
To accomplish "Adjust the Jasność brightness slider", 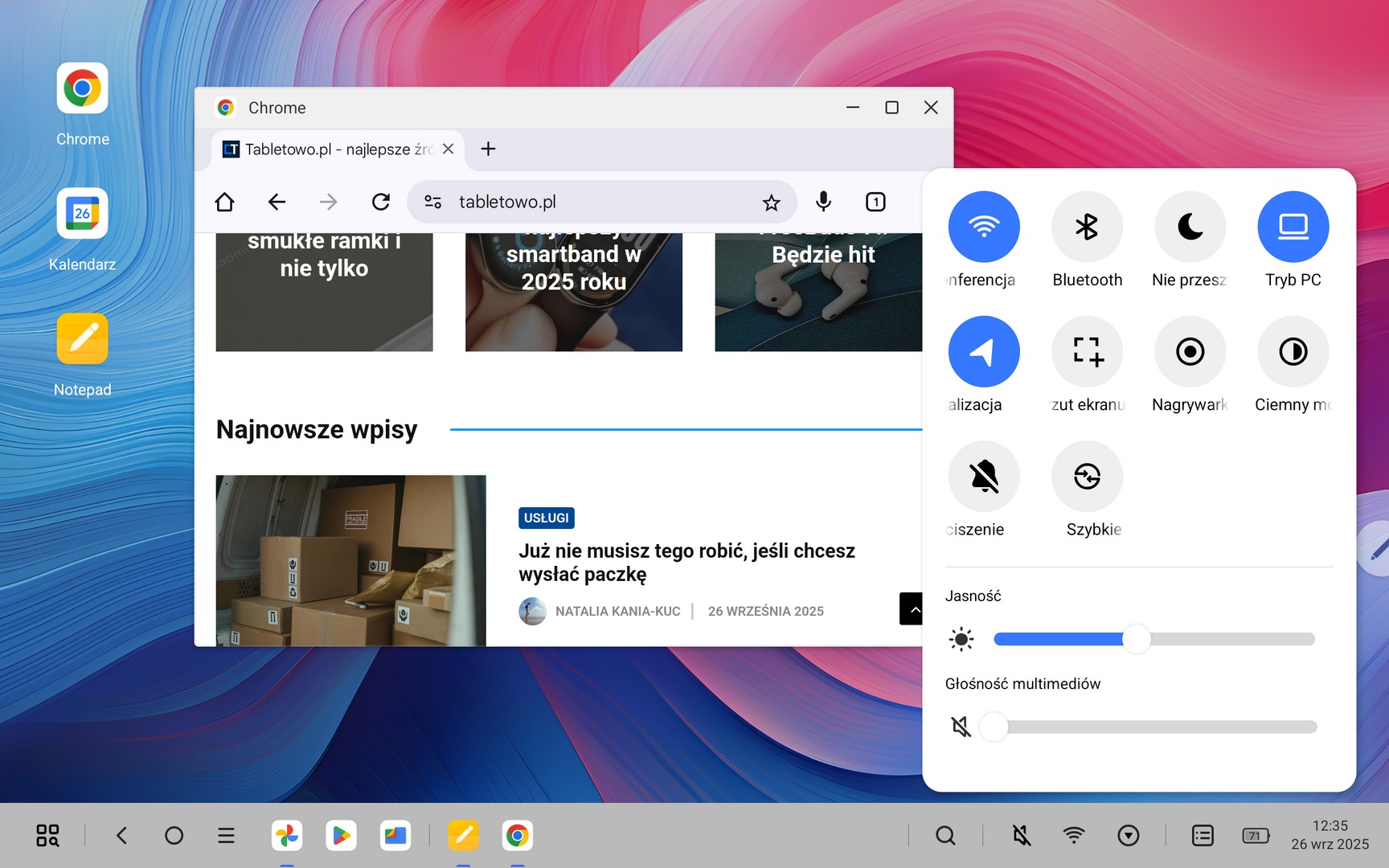I will coord(1137,639).
